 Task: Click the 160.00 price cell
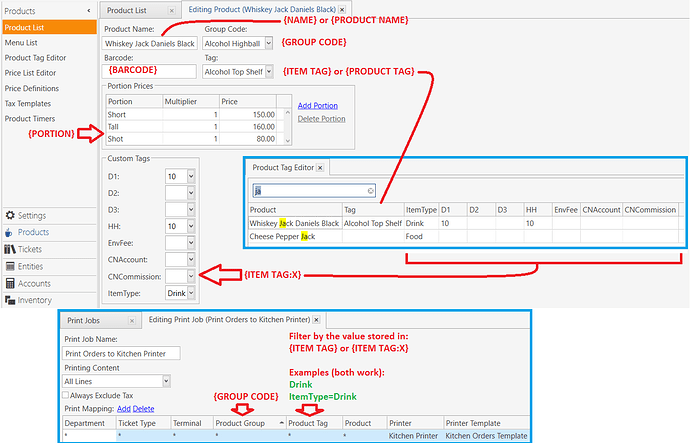(248, 127)
